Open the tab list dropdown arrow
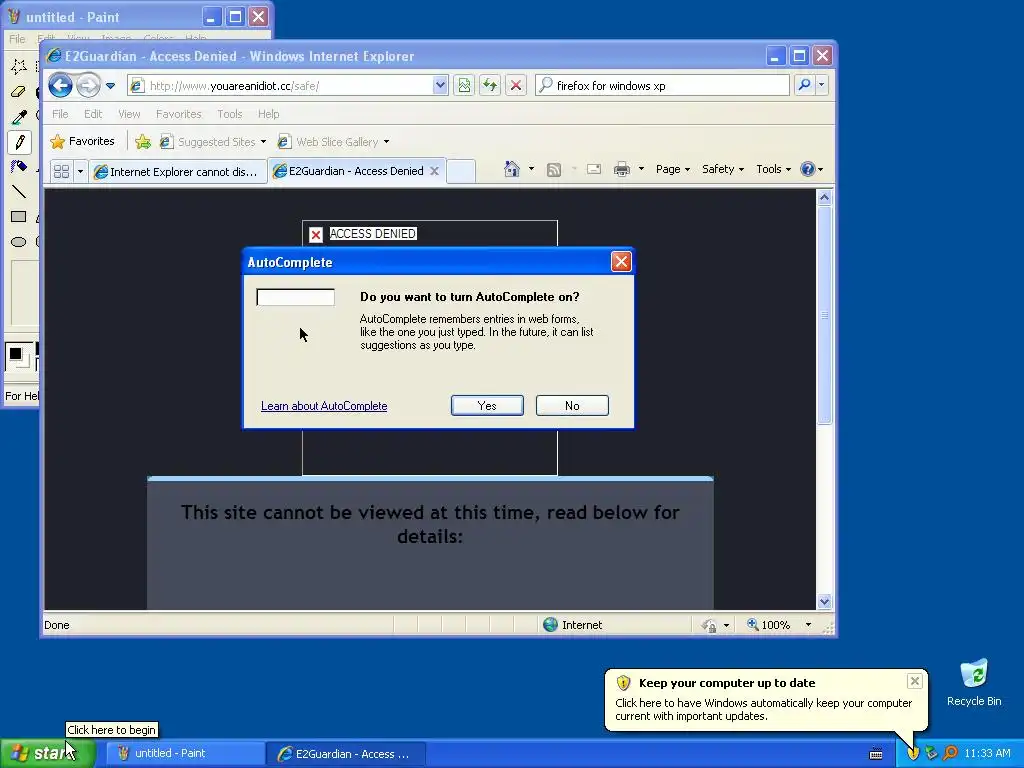The image size is (1024, 768). click(x=80, y=171)
